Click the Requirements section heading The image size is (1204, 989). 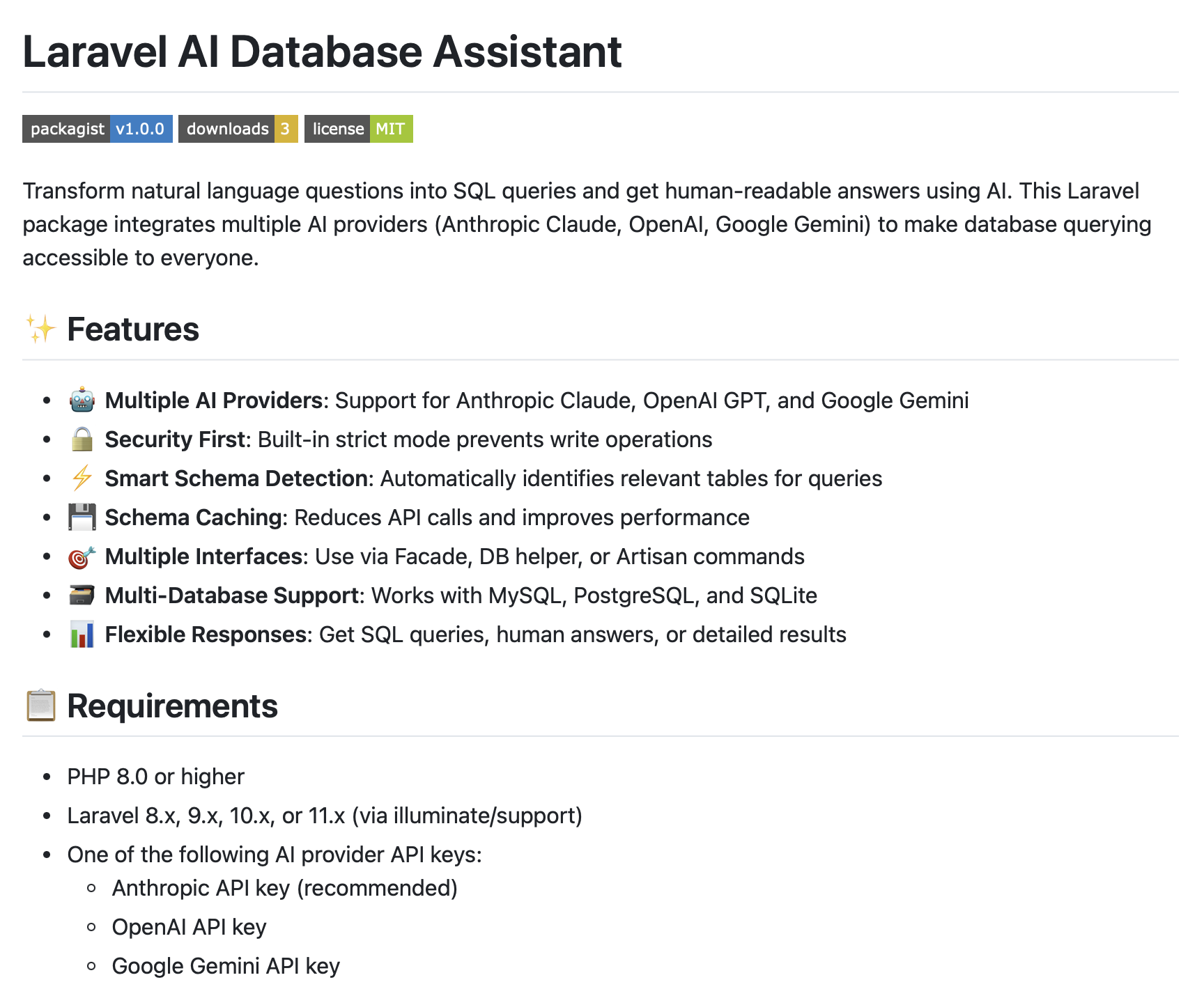tap(172, 706)
